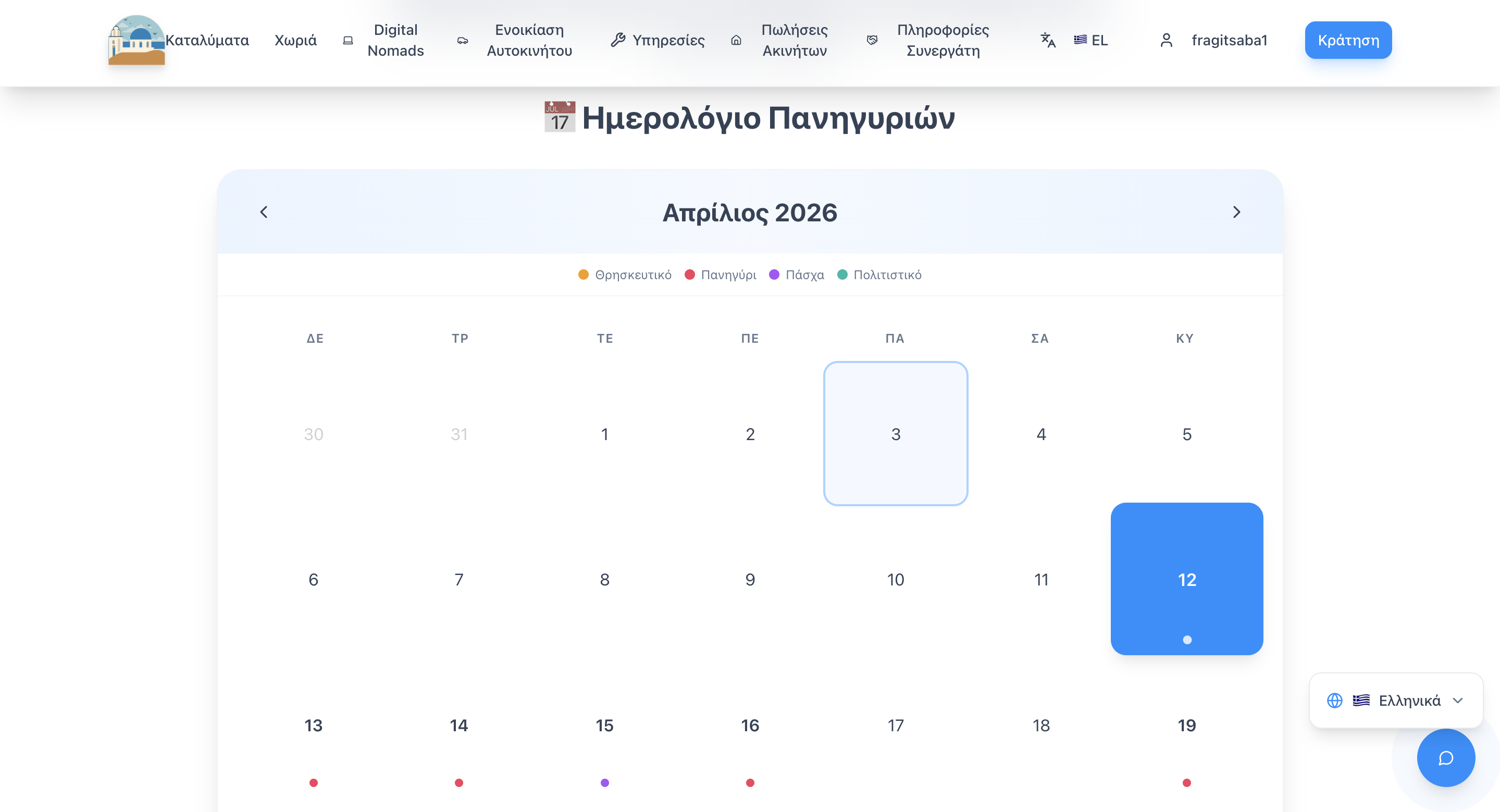Image resolution: width=1500 pixels, height=812 pixels.
Task: Click the wrench icon next to Υπηρεσίες
Action: click(x=617, y=40)
